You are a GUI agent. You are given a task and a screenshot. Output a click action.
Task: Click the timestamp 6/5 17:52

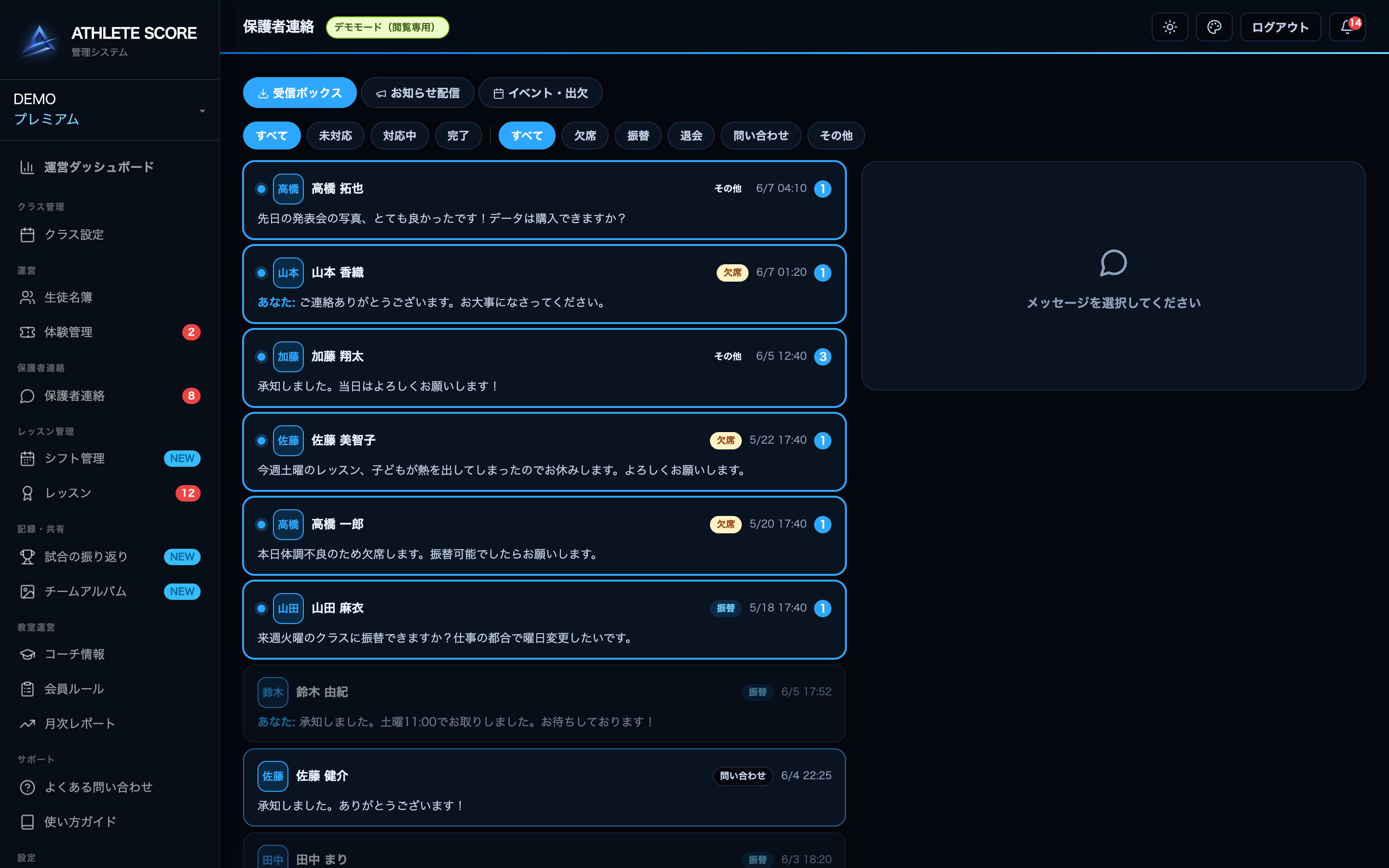(806, 692)
